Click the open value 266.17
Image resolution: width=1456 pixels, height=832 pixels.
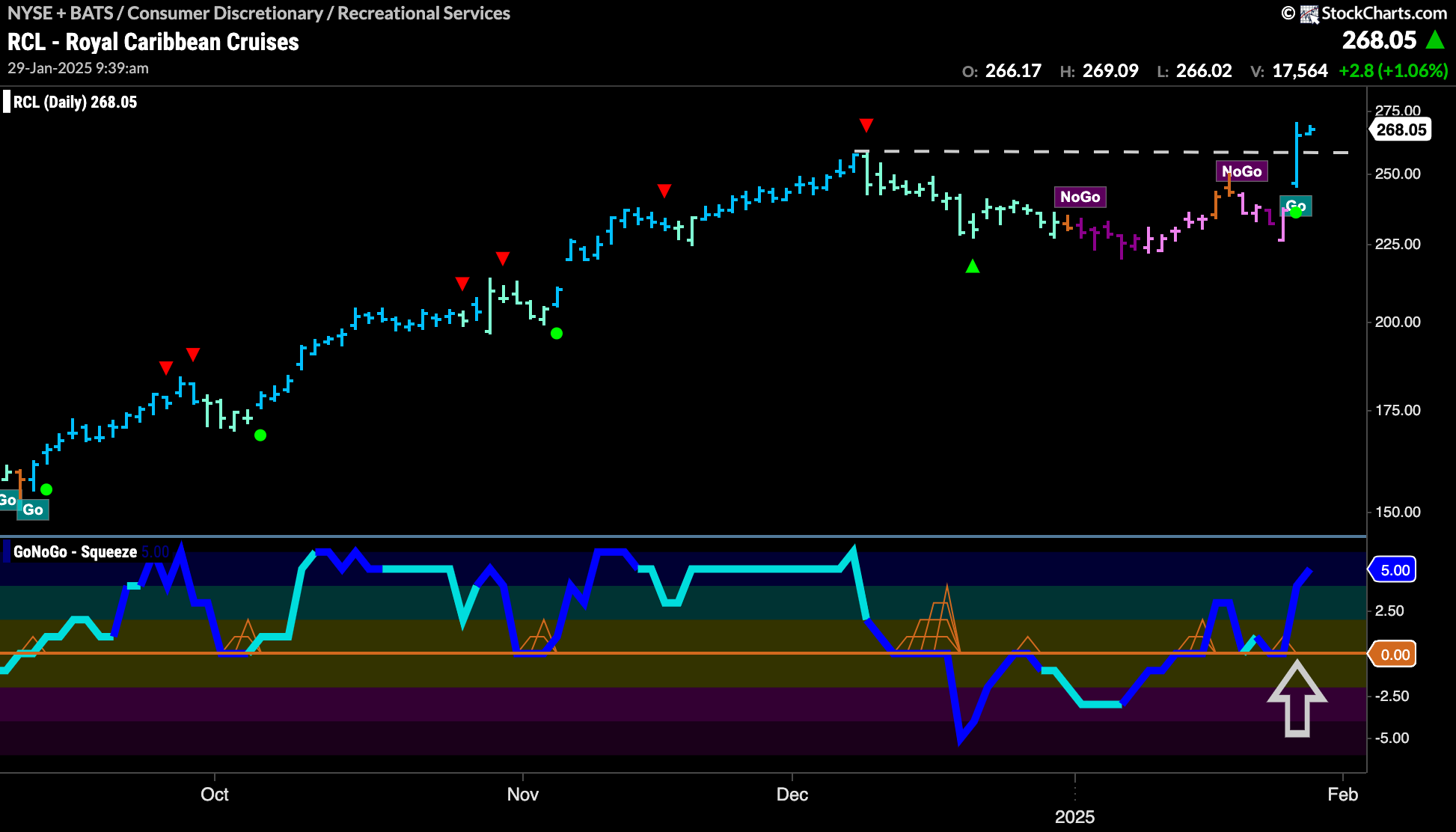1013,71
